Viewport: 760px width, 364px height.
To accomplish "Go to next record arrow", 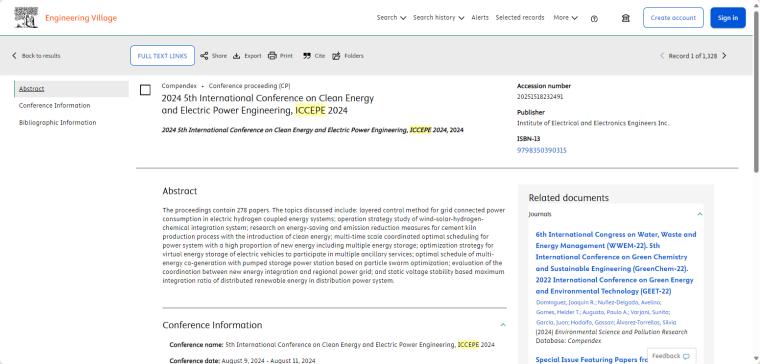I will (x=724, y=56).
